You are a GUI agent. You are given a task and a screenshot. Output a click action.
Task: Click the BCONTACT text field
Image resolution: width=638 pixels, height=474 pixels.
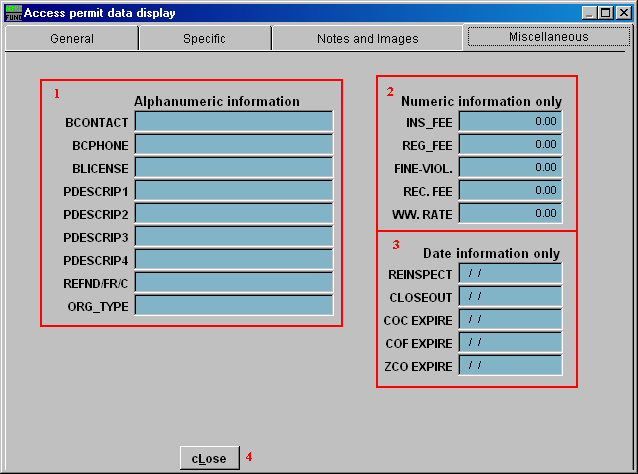click(x=234, y=121)
